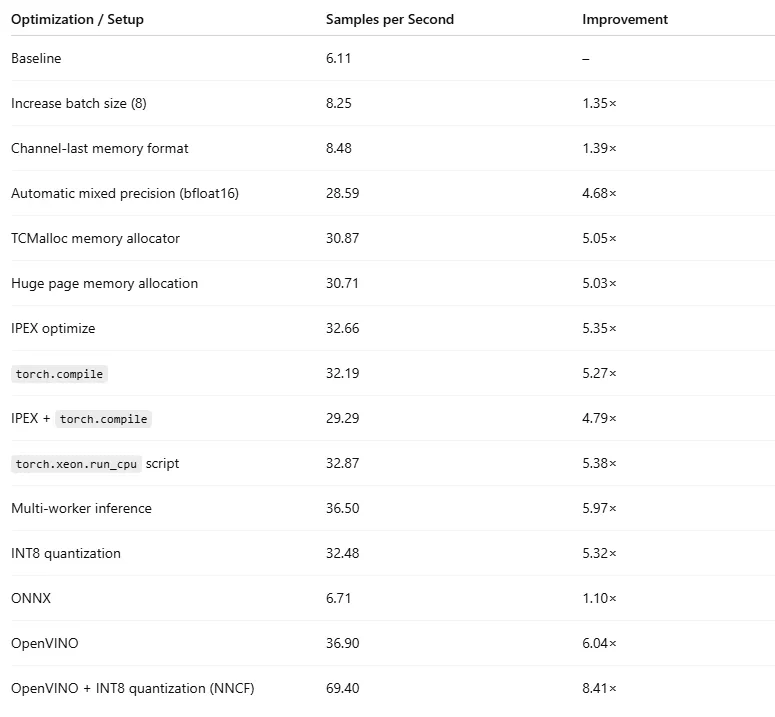Click the "INT8 quantization" cell
Screen dimensions: 775x717
point(65,553)
